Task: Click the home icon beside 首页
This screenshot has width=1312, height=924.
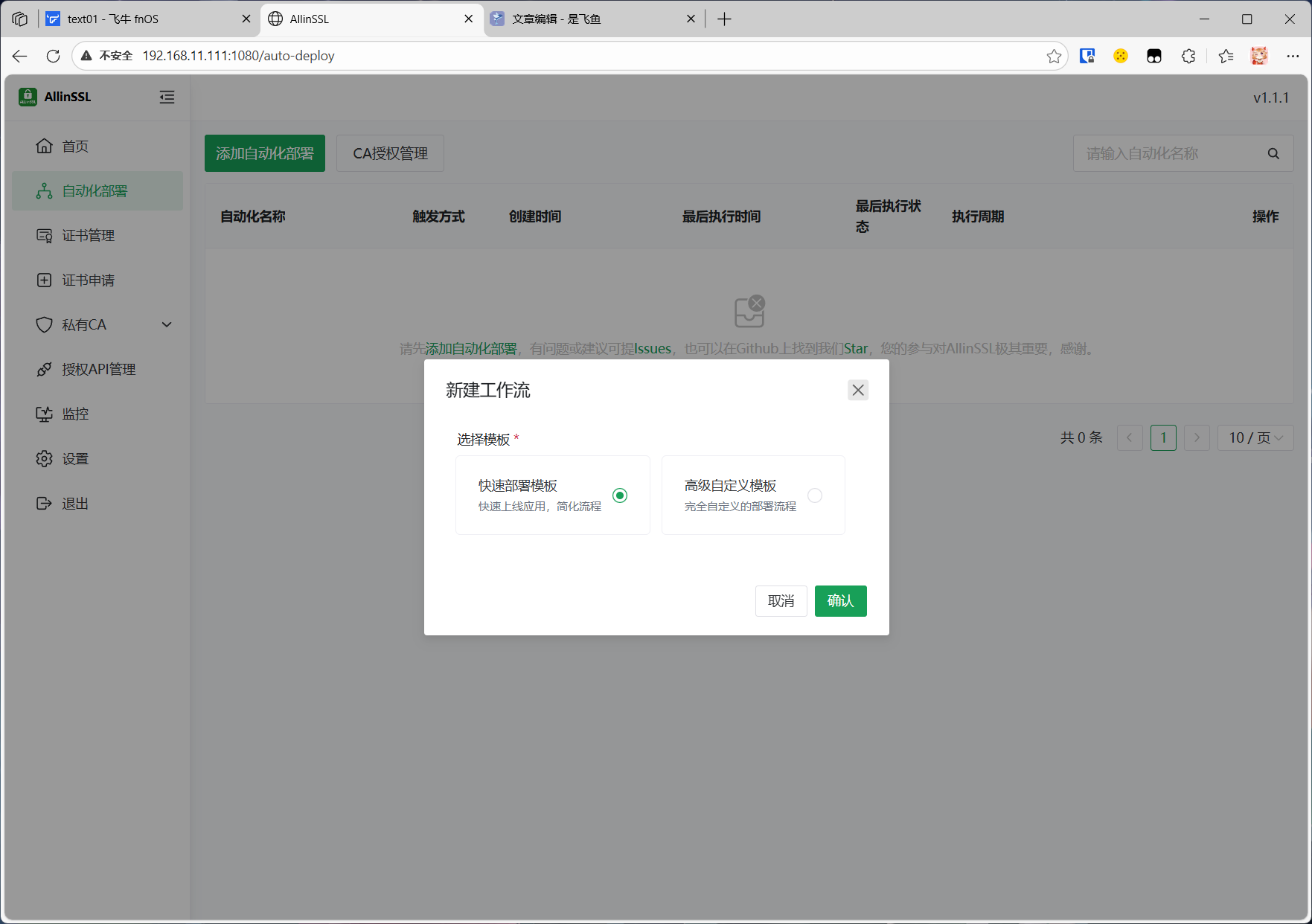Action: click(x=45, y=146)
